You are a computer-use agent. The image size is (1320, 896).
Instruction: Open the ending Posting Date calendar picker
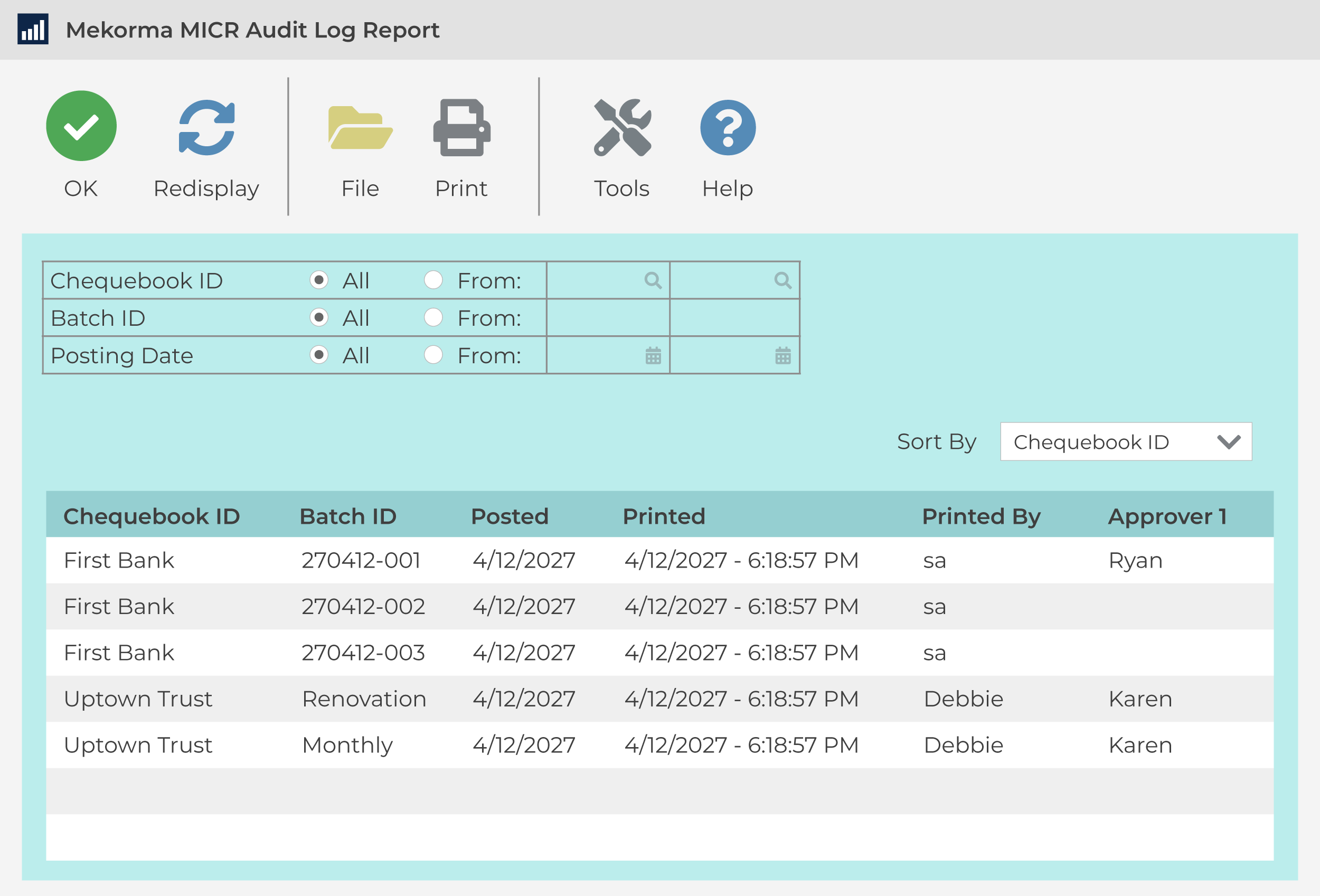tap(782, 356)
